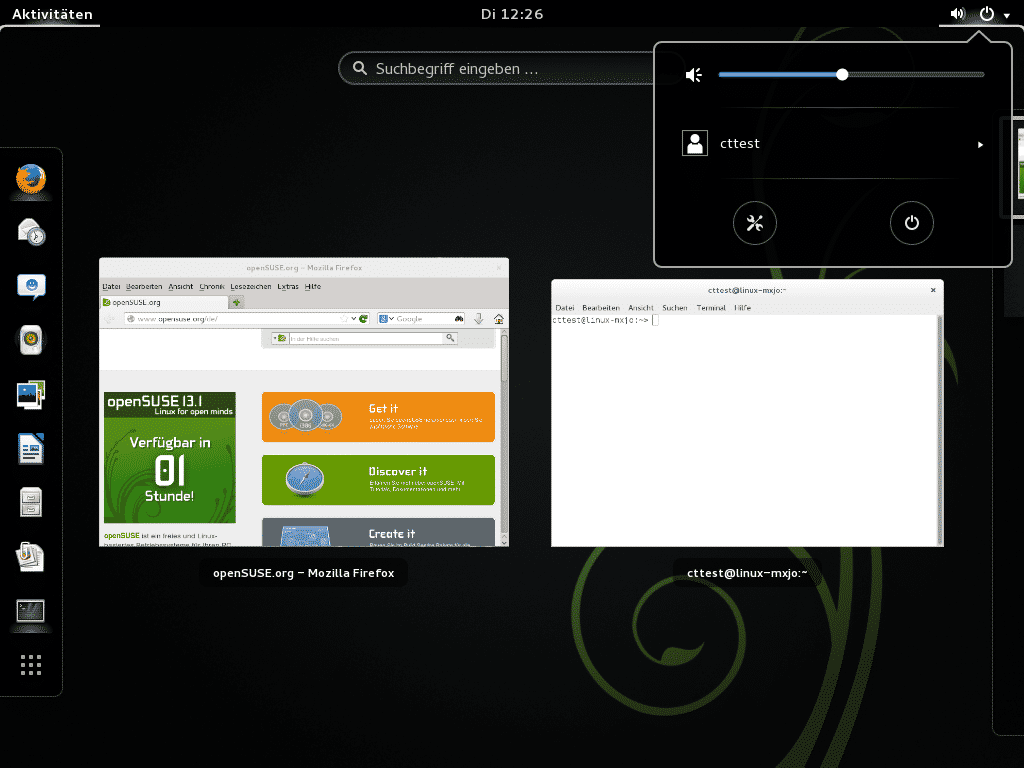Select the openSUSE.org Firefox window thumbnail
The height and width of the screenshot is (768, 1024).
(x=304, y=402)
